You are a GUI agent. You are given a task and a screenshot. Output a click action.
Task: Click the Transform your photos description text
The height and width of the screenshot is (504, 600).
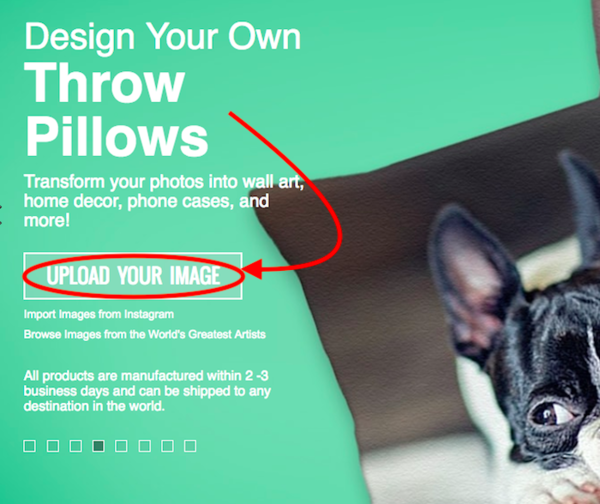(x=164, y=201)
